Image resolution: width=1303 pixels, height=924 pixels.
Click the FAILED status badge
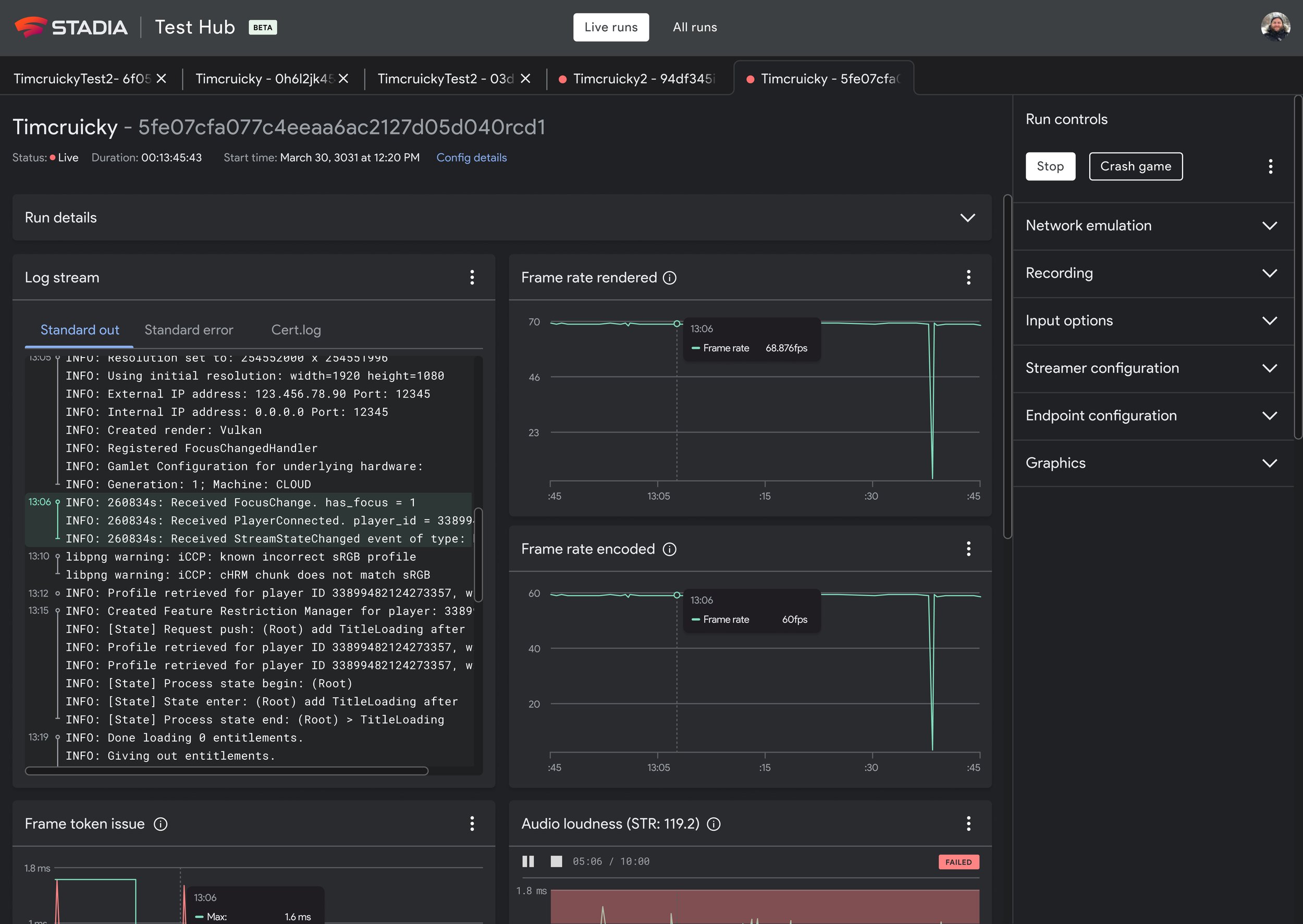(x=958, y=861)
